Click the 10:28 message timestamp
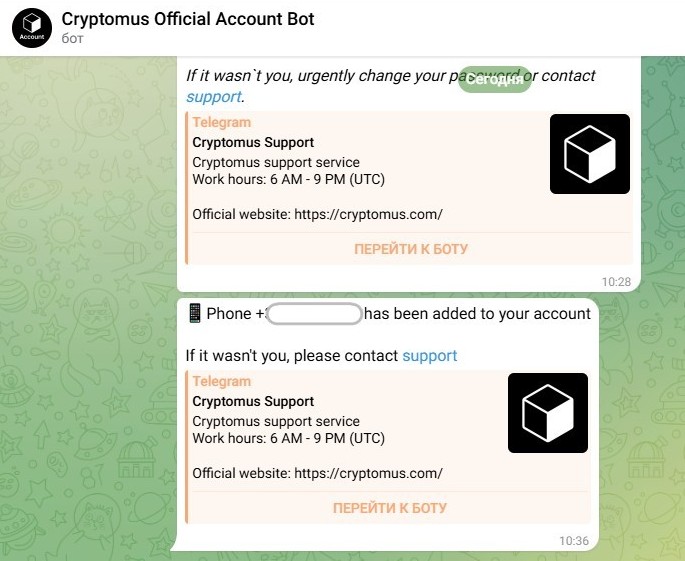The width and height of the screenshot is (685, 561). (616, 282)
